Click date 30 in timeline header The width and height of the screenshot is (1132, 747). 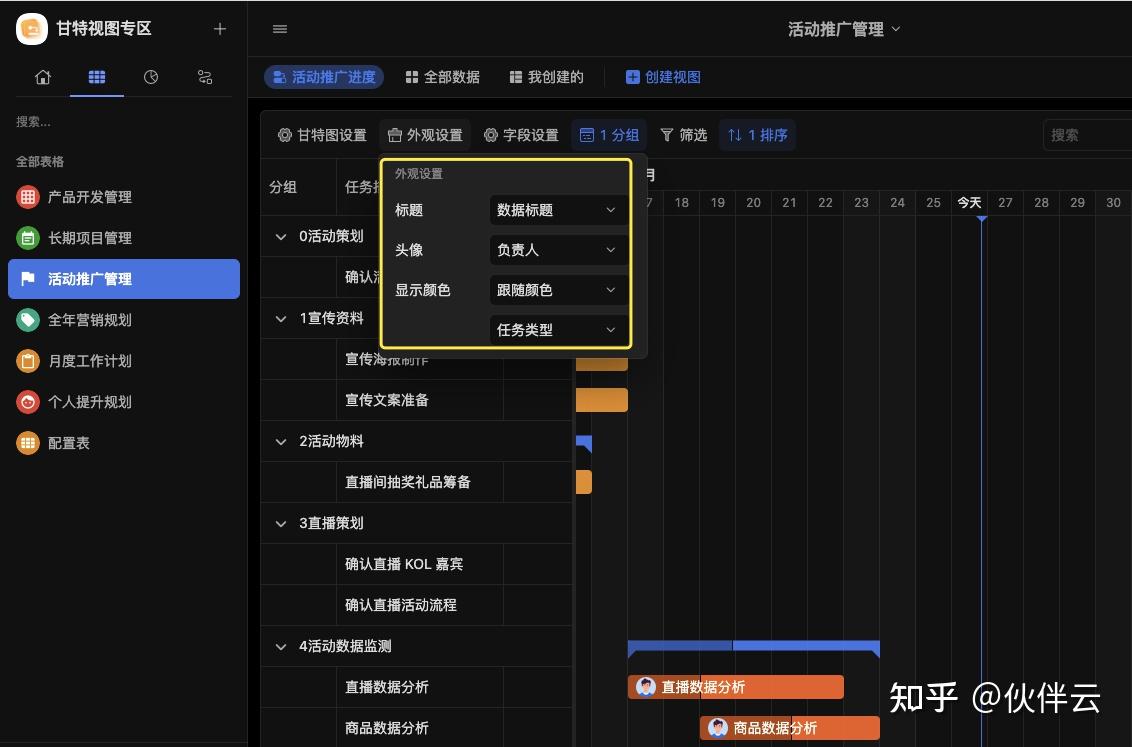pos(1113,203)
